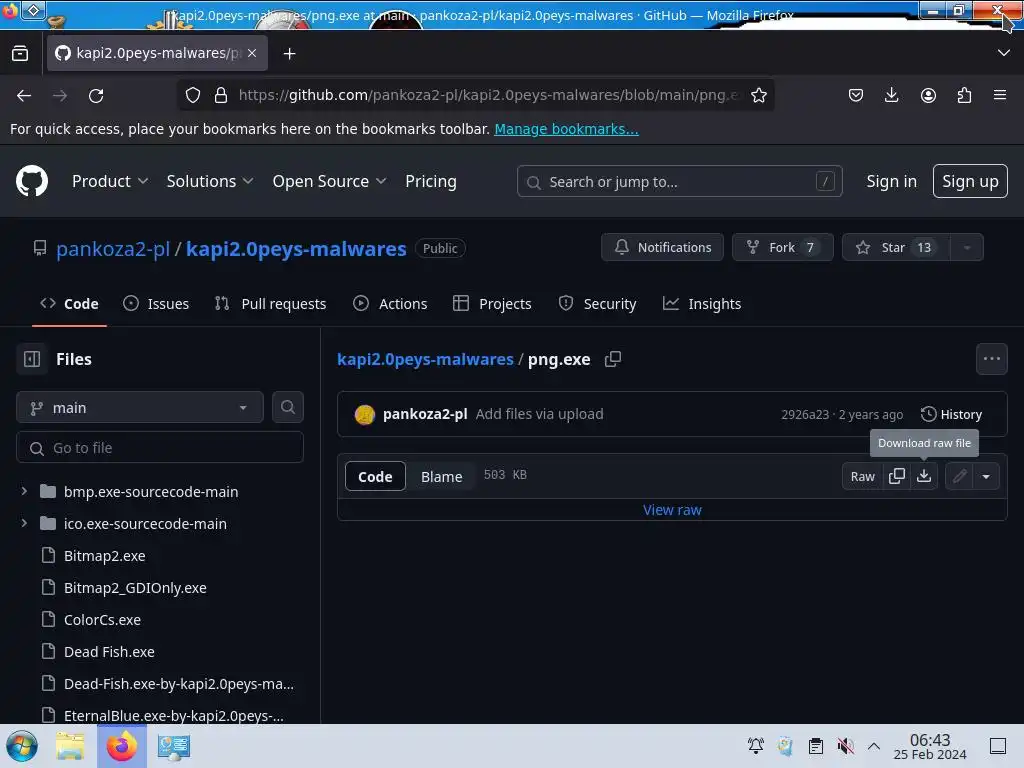Go back with the browser back arrow
The width and height of the screenshot is (1024, 768).
pyautogui.click(x=24, y=95)
